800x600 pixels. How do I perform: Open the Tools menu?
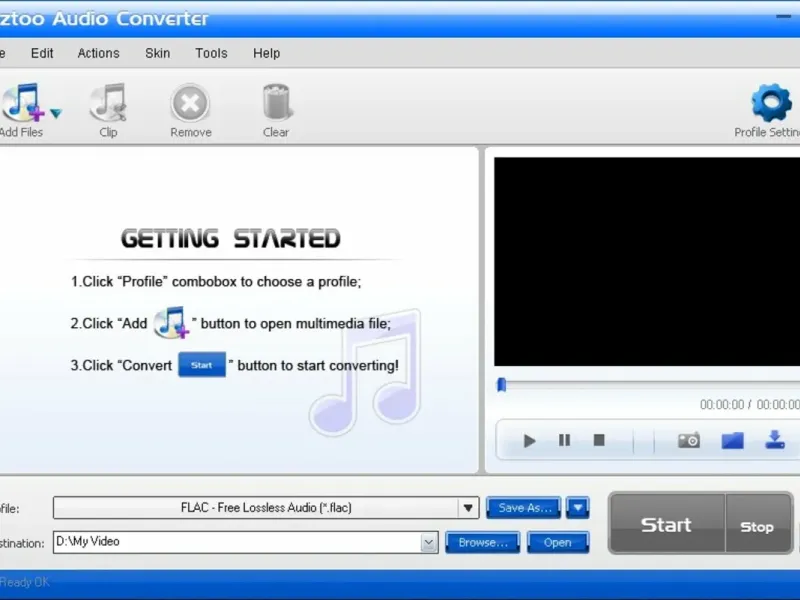pyautogui.click(x=211, y=53)
